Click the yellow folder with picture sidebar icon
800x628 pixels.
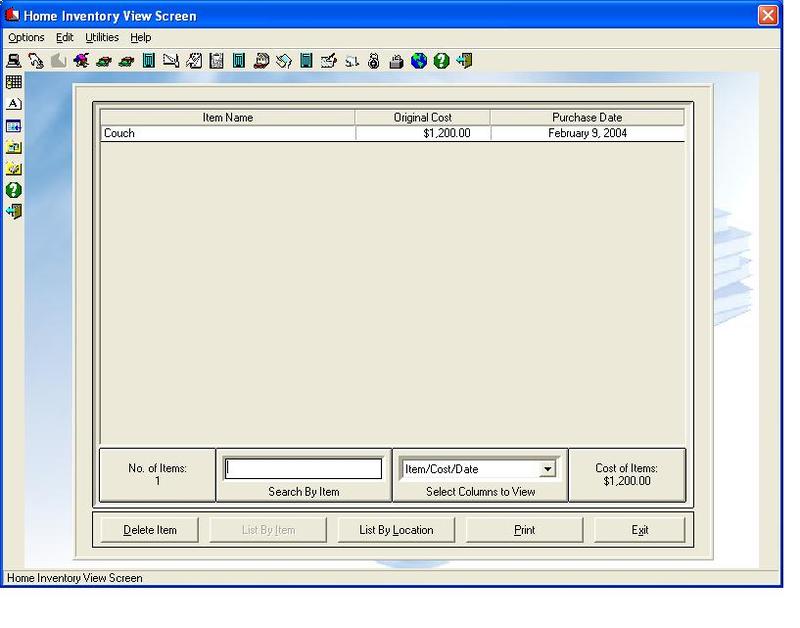[x=14, y=147]
